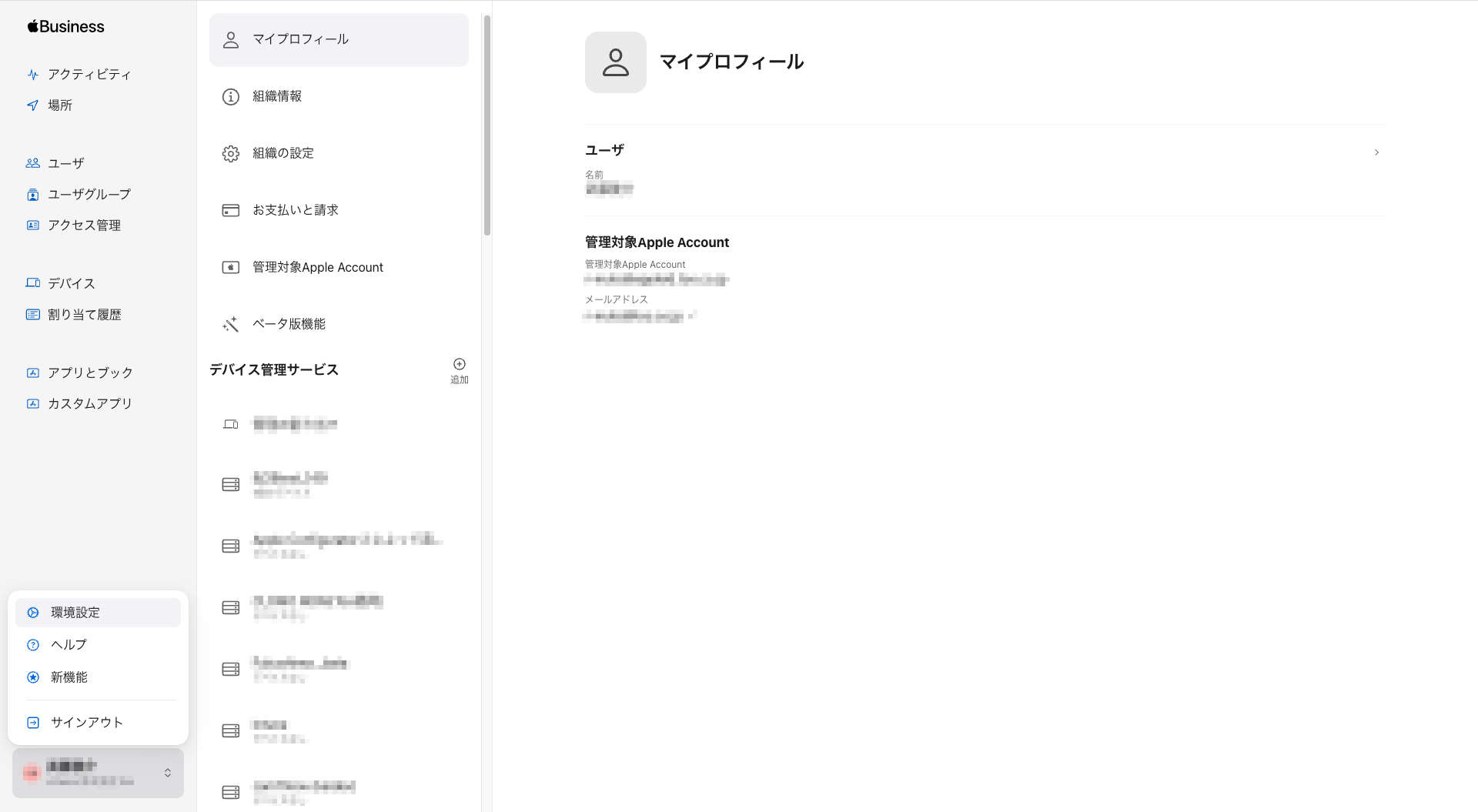The height and width of the screenshot is (812, 1478).
Task: Click the 管理対象Apple Account section heading
Action: click(x=657, y=242)
